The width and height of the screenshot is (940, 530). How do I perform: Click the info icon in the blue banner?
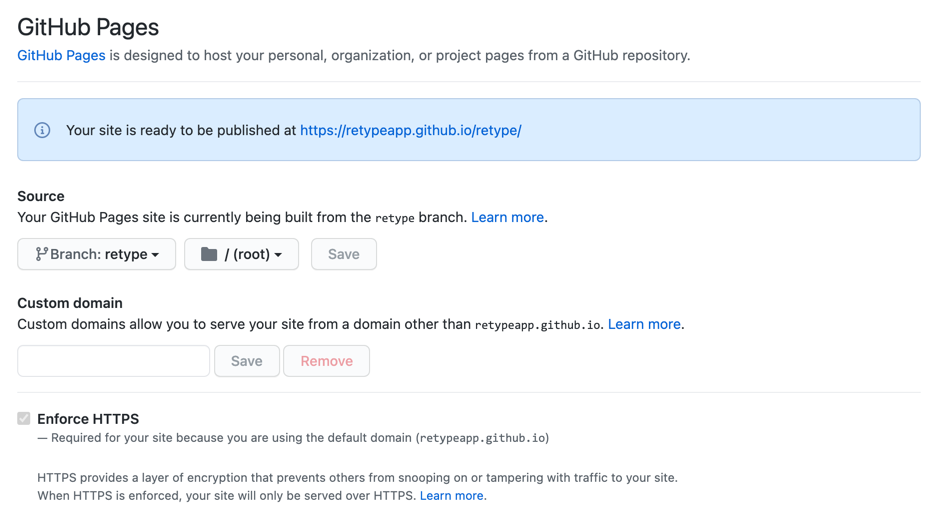(x=42, y=130)
